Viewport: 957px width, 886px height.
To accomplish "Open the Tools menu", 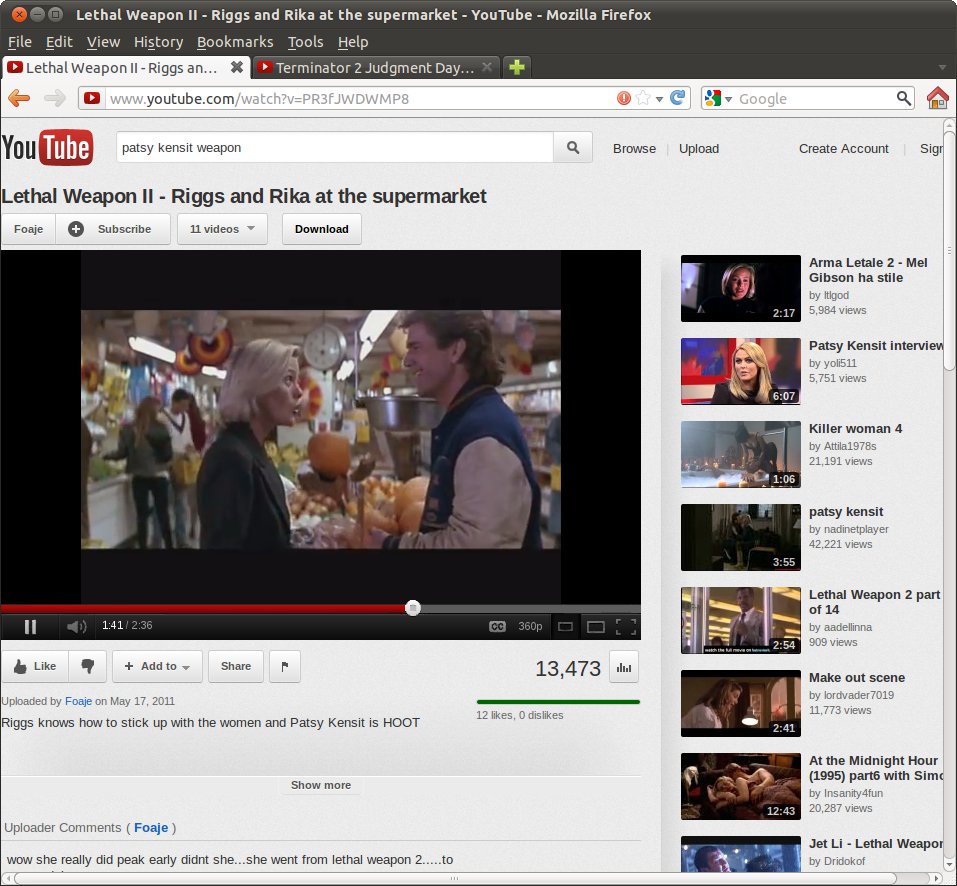I will 305,42.
